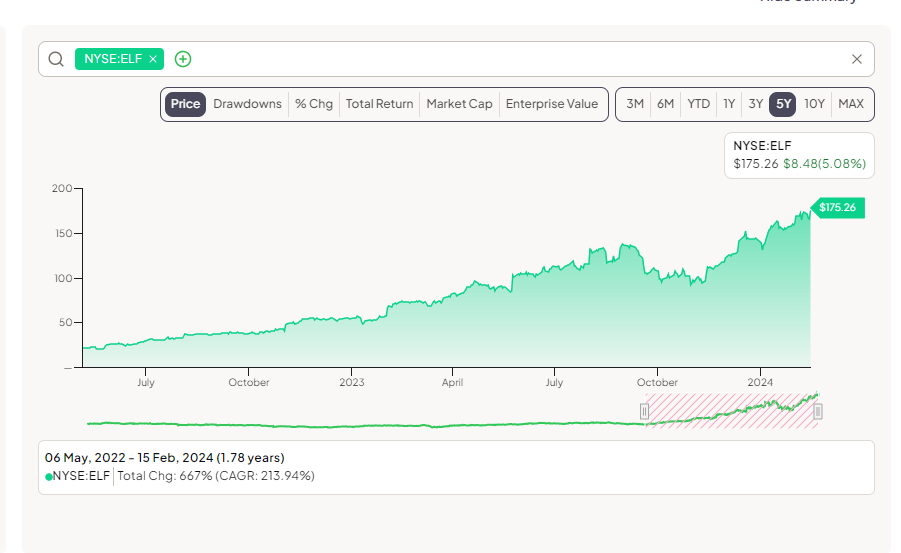Select the 5Y time range

point(783,104)
